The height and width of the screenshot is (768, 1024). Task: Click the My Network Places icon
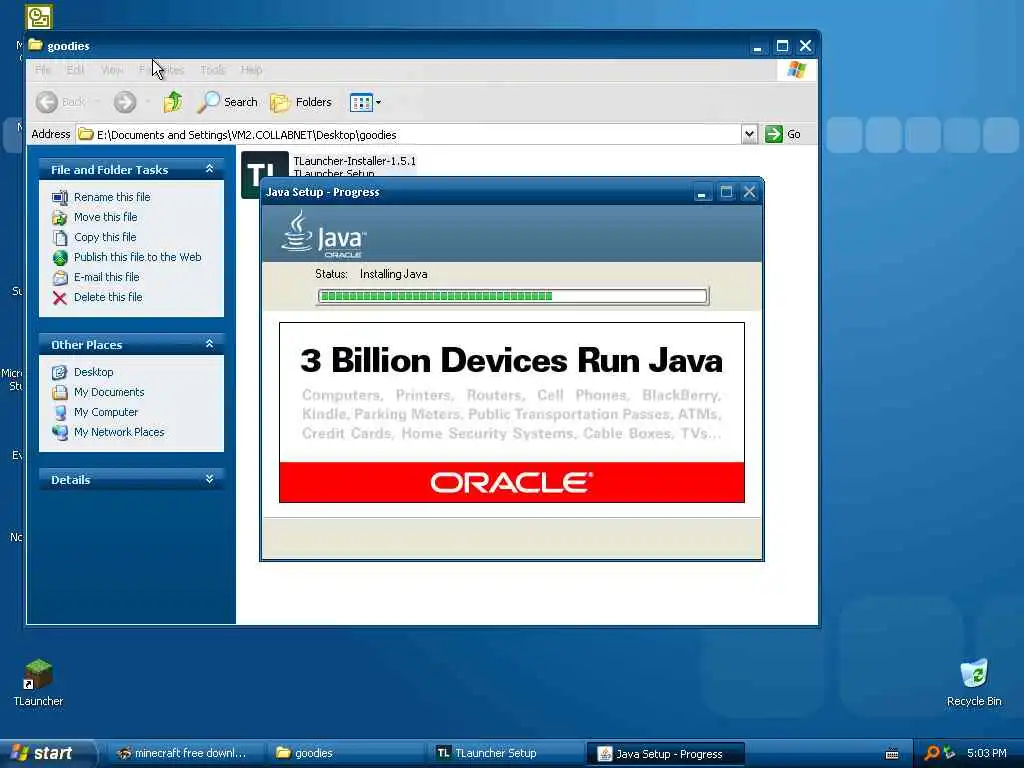click(59, 432)
